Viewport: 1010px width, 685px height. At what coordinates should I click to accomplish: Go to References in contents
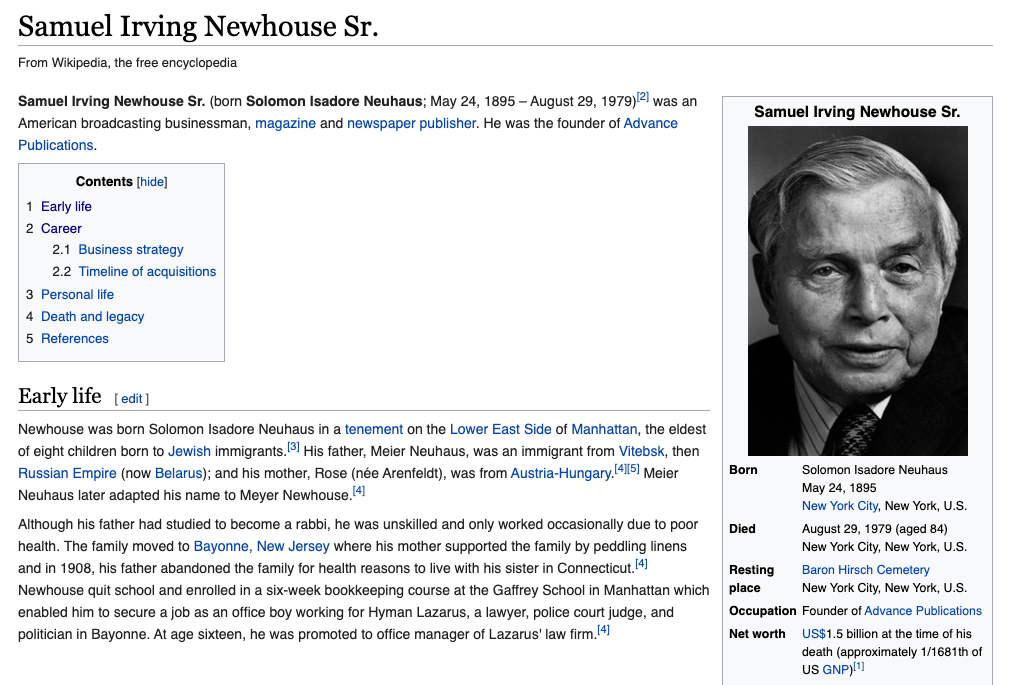point(74,338)
